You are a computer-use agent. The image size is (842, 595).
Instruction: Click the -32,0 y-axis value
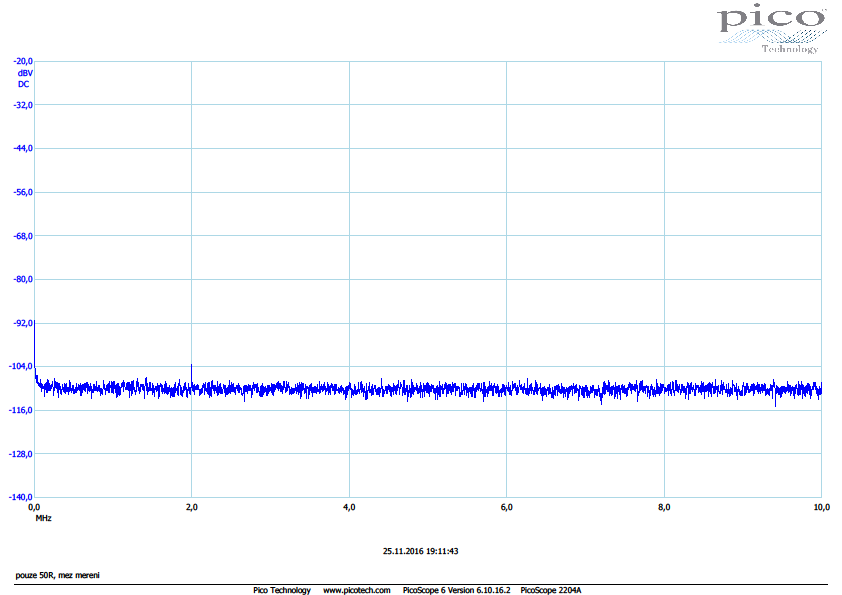tap(23, 105)
